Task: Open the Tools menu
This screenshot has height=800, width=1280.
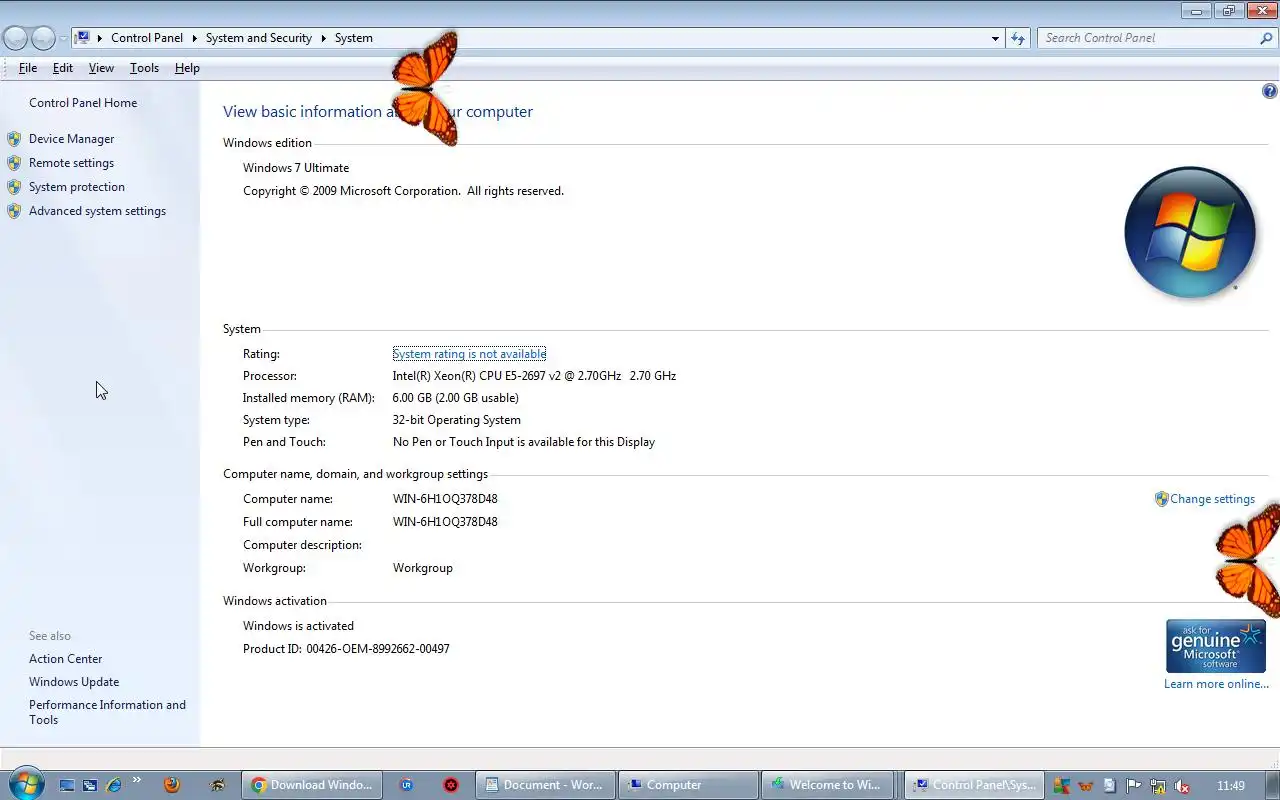Action: 144,68
